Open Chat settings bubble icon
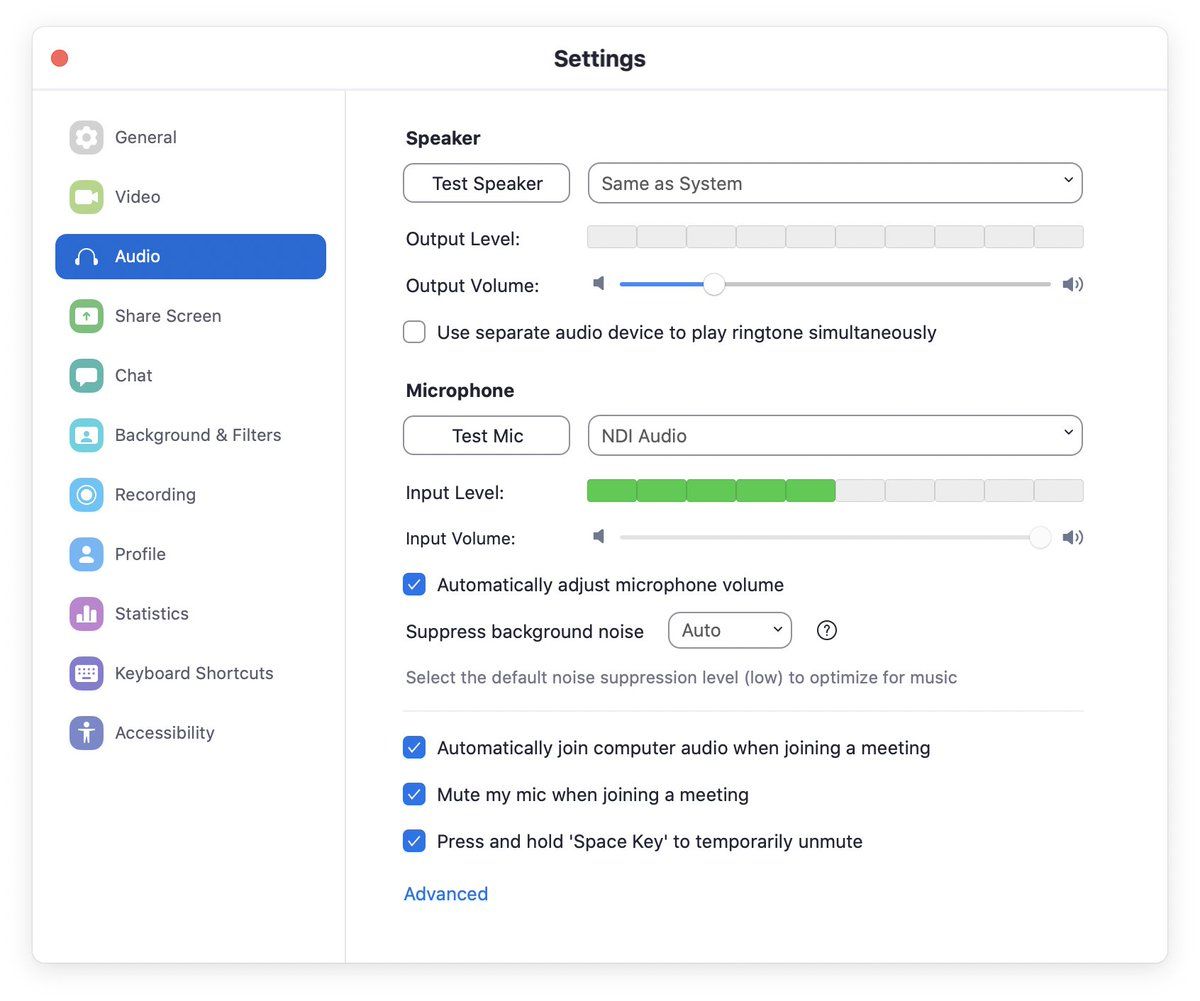This screenshot has height=1001, width=1200. 86,376
